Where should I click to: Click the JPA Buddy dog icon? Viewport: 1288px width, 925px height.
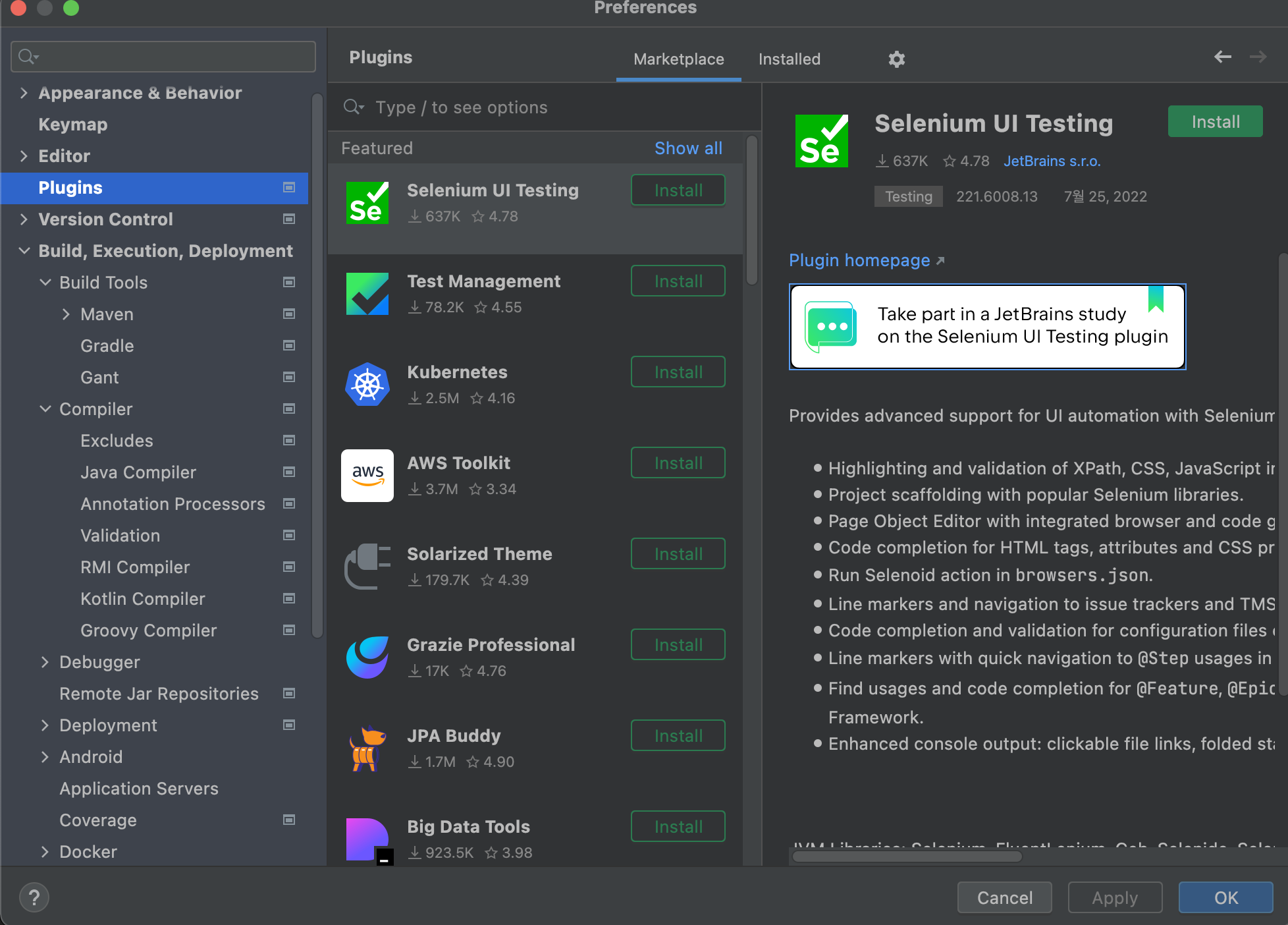367,748
